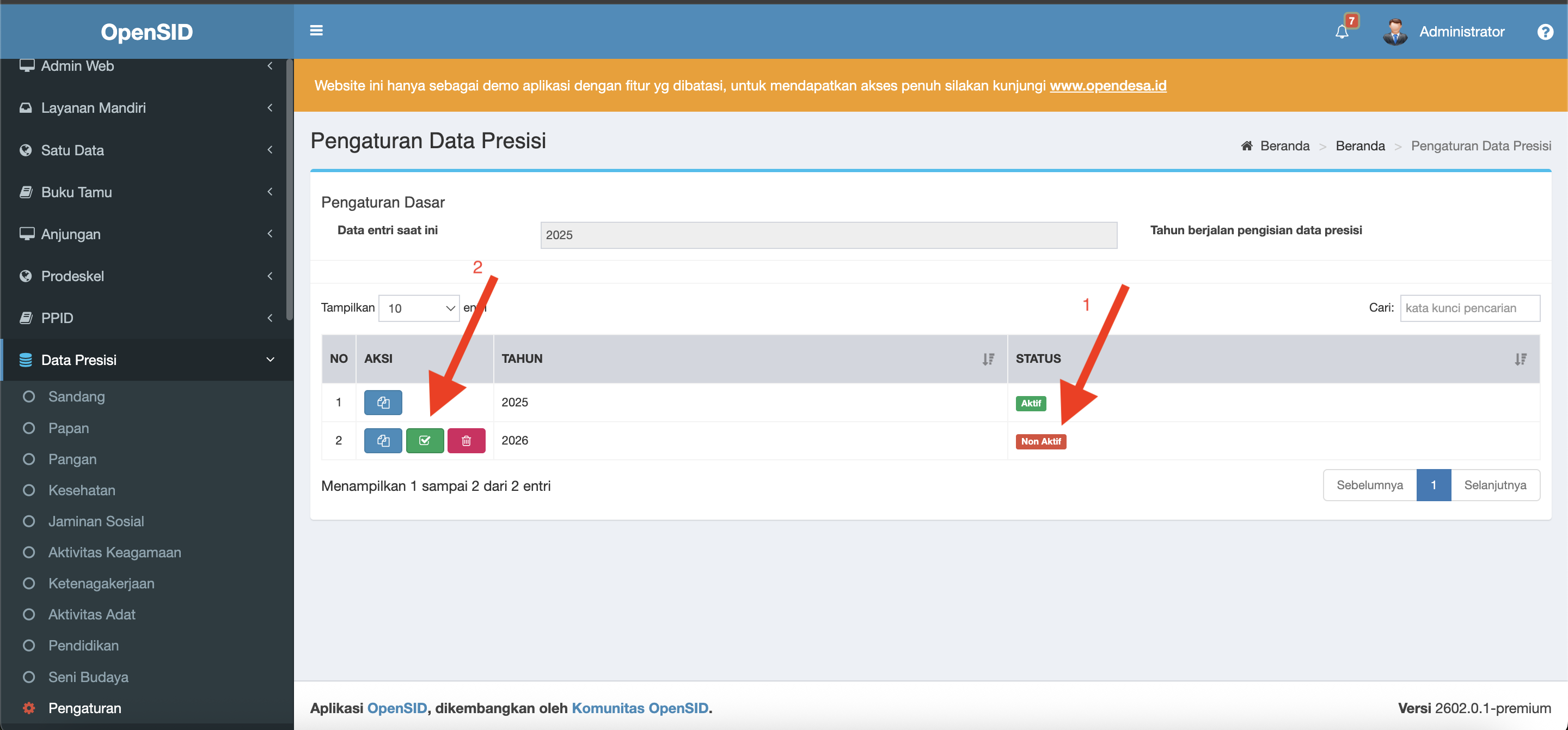
Task: Select the Pengaturan menu item
Action: 84,708
